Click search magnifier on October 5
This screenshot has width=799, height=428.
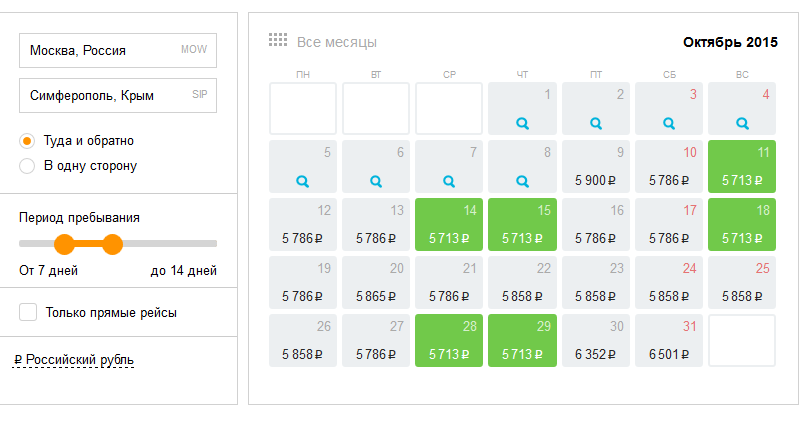tap(303, 181)
